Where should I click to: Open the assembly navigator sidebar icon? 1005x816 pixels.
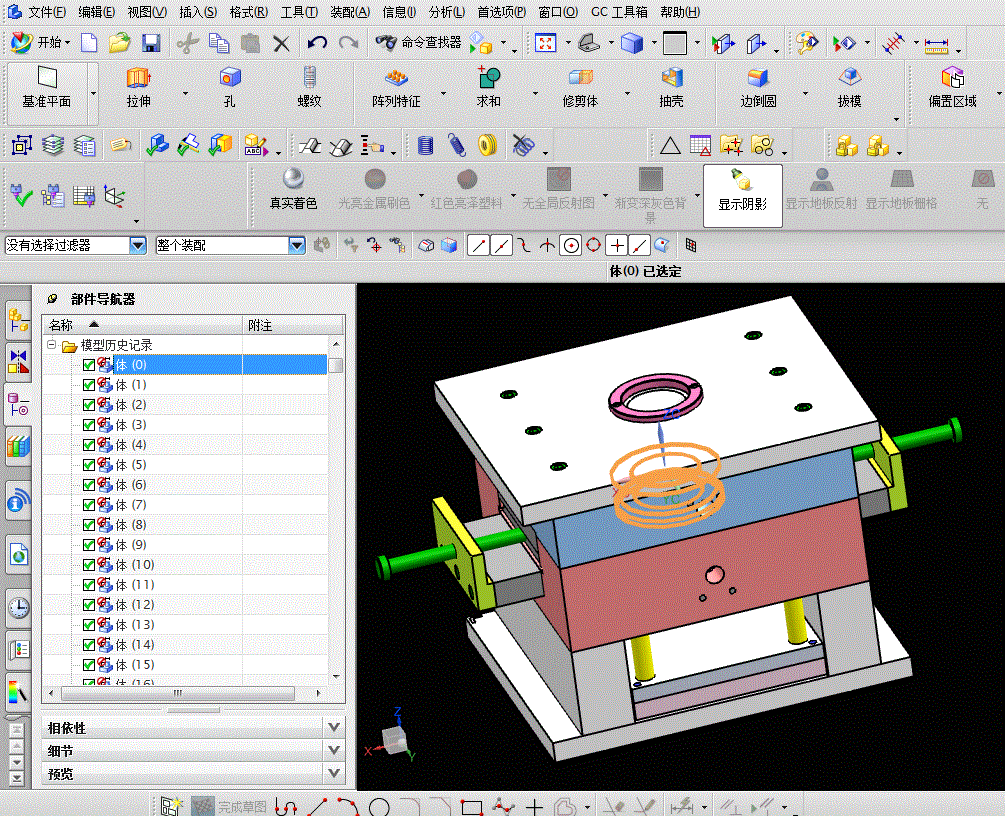[18, 320]
